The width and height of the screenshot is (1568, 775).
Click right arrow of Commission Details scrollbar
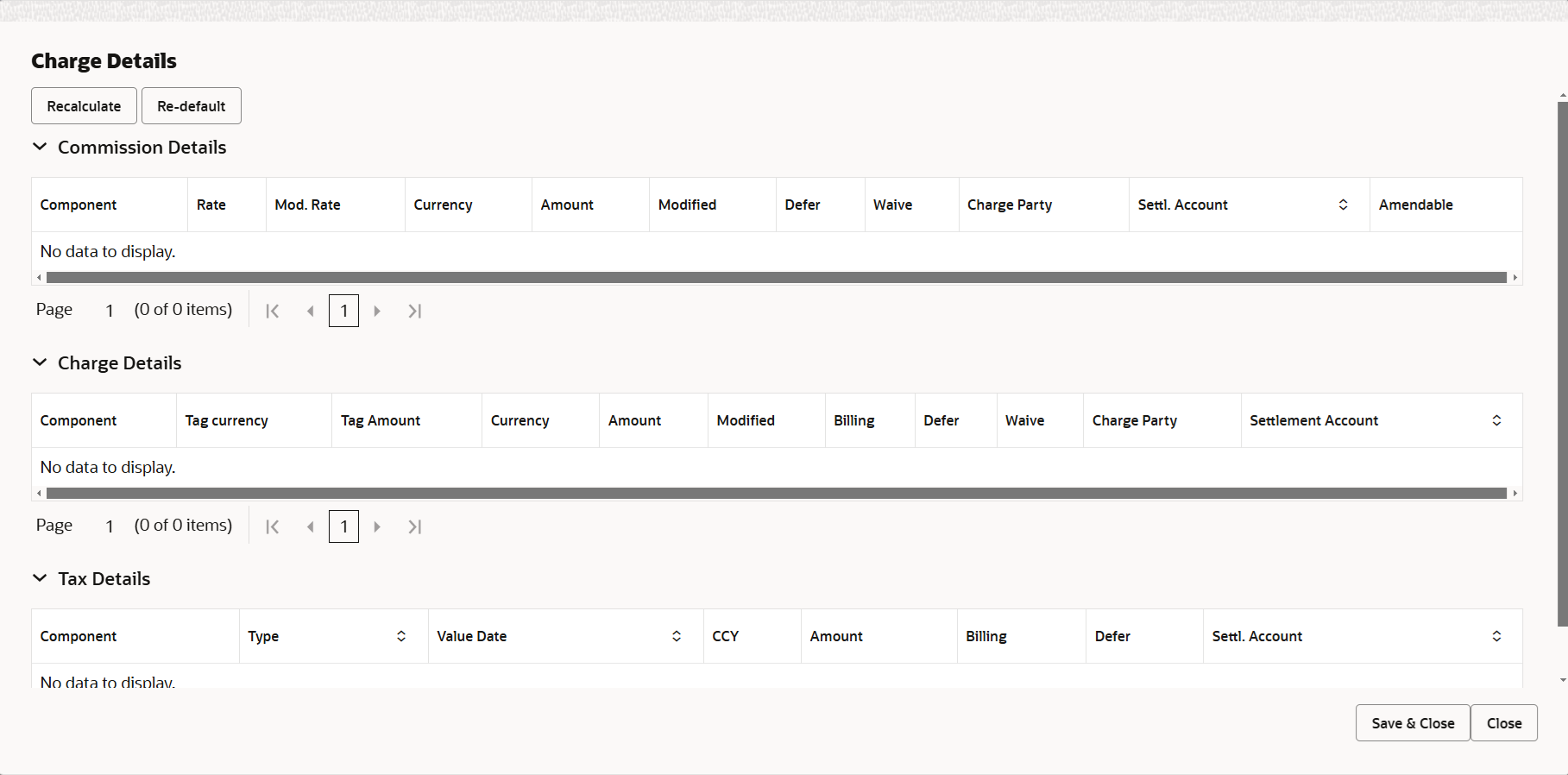[x=1515, y=277]
